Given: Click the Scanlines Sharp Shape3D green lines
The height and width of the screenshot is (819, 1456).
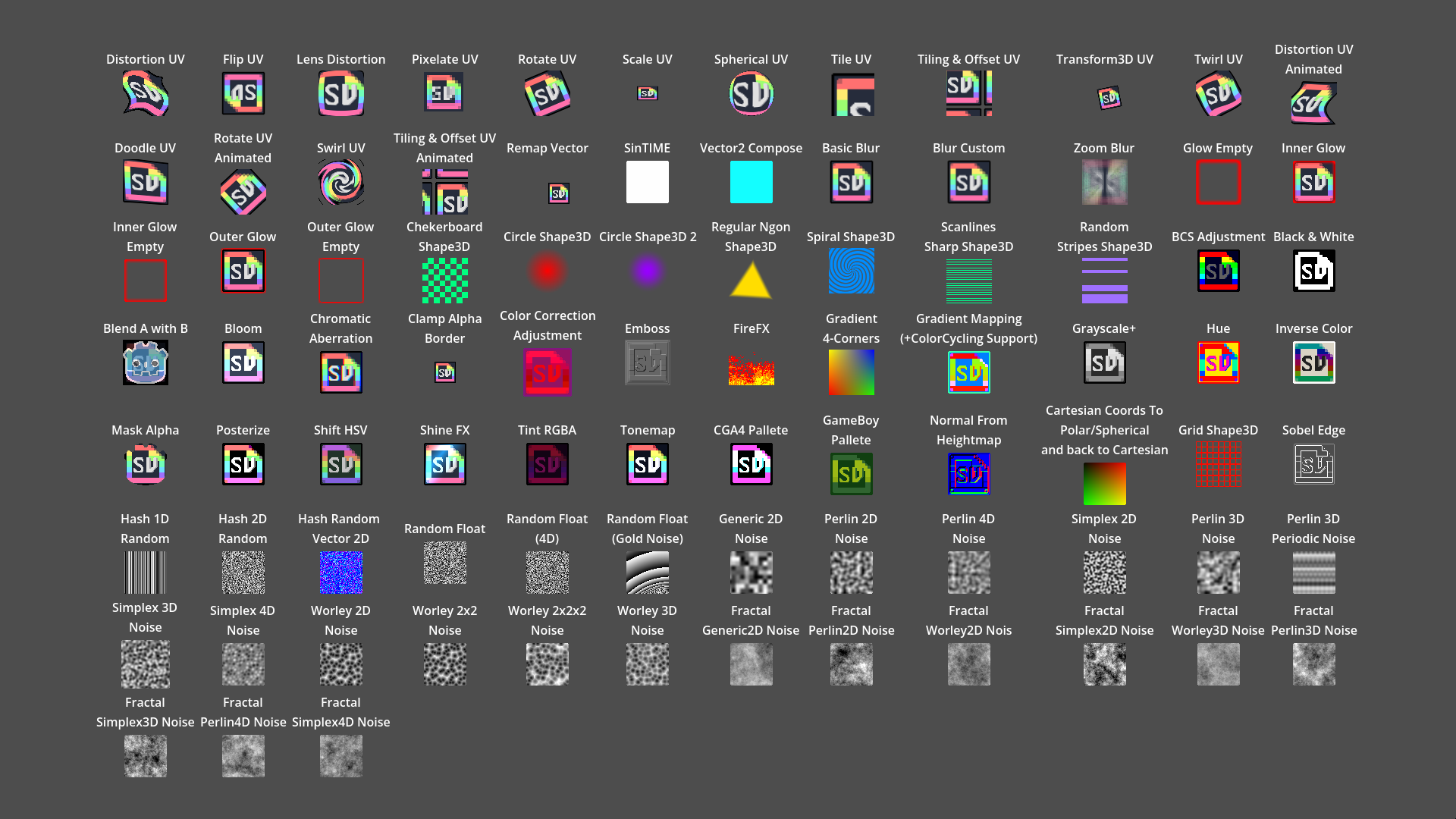Looking at the screenshot, I should (968, 281).
